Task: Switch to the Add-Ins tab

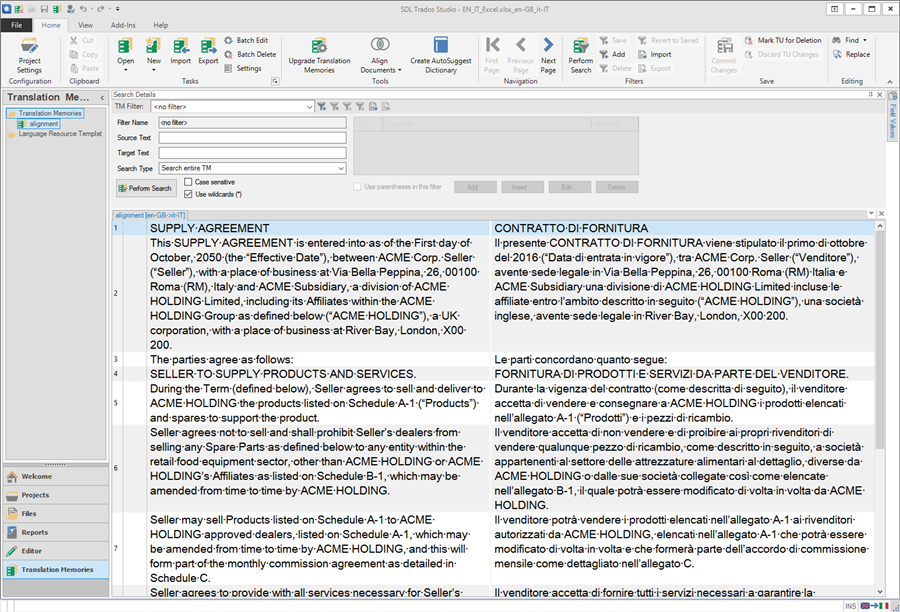Action: coord(123,25)
